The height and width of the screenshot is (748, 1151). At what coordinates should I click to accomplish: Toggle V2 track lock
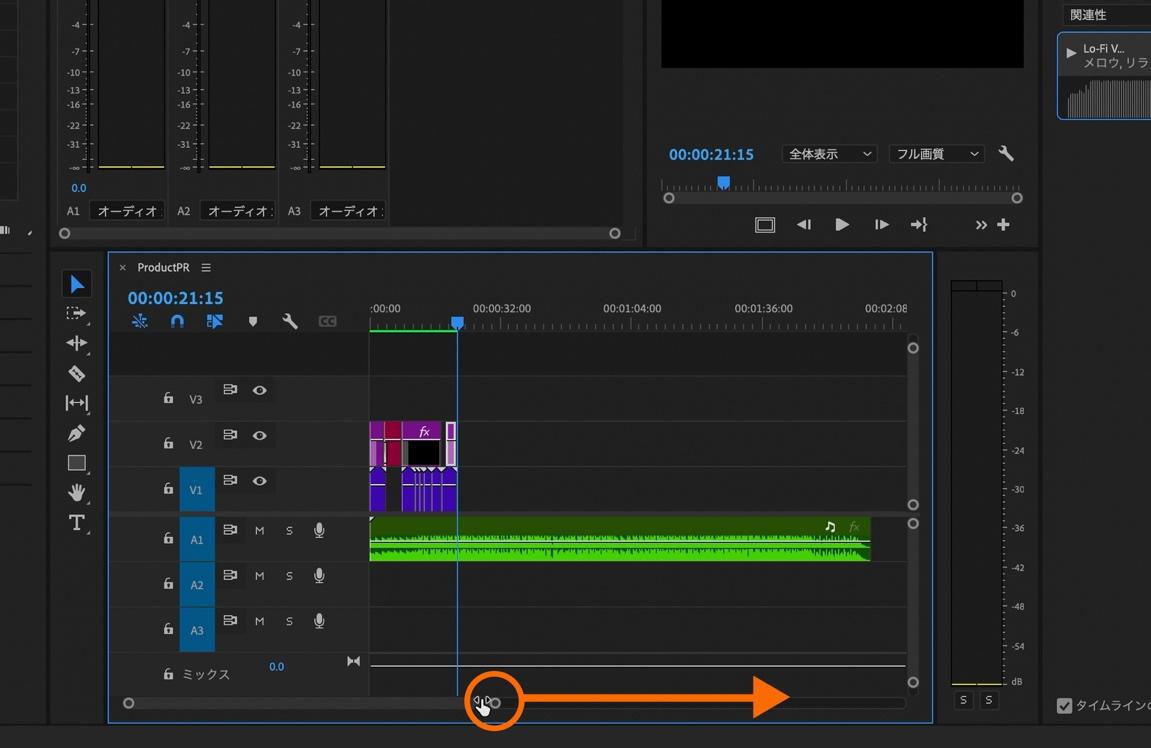click(168, 443)
